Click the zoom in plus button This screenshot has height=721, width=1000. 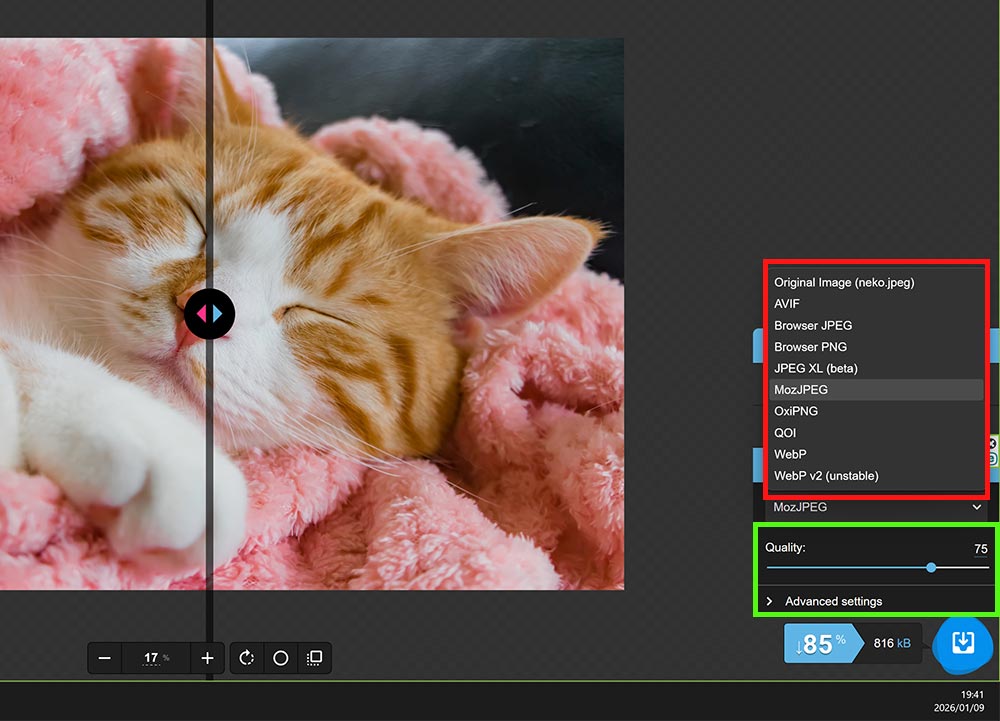(207, 658)
